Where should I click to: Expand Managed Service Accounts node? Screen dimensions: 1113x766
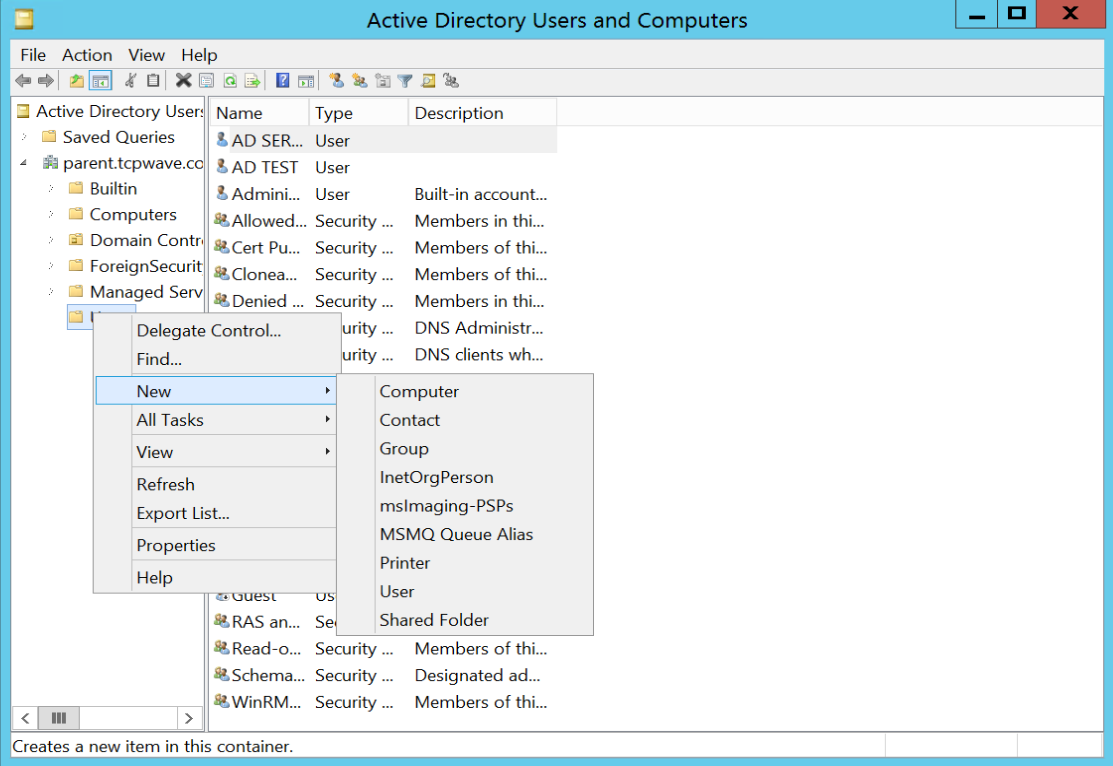coord(51,291)
